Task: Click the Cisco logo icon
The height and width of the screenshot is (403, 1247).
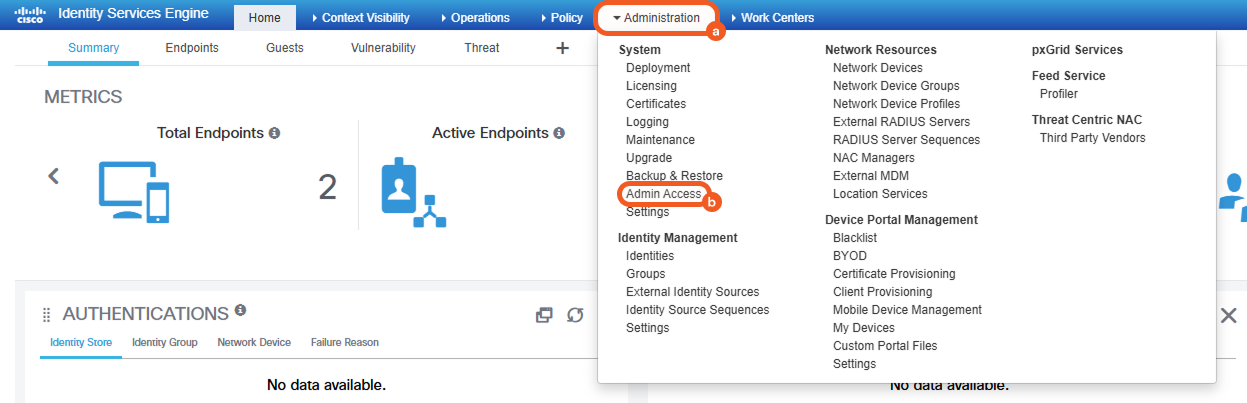Action: coord(30,15)
